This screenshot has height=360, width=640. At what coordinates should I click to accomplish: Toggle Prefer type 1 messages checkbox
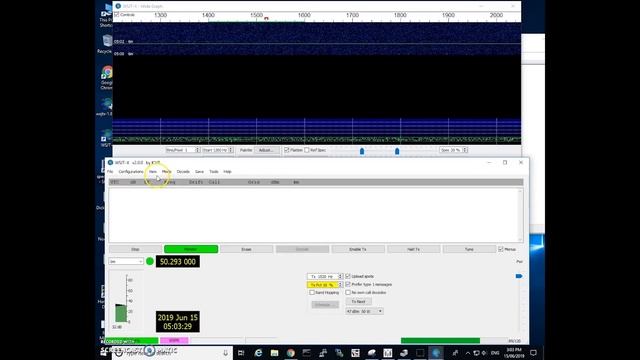coord(348,284)
